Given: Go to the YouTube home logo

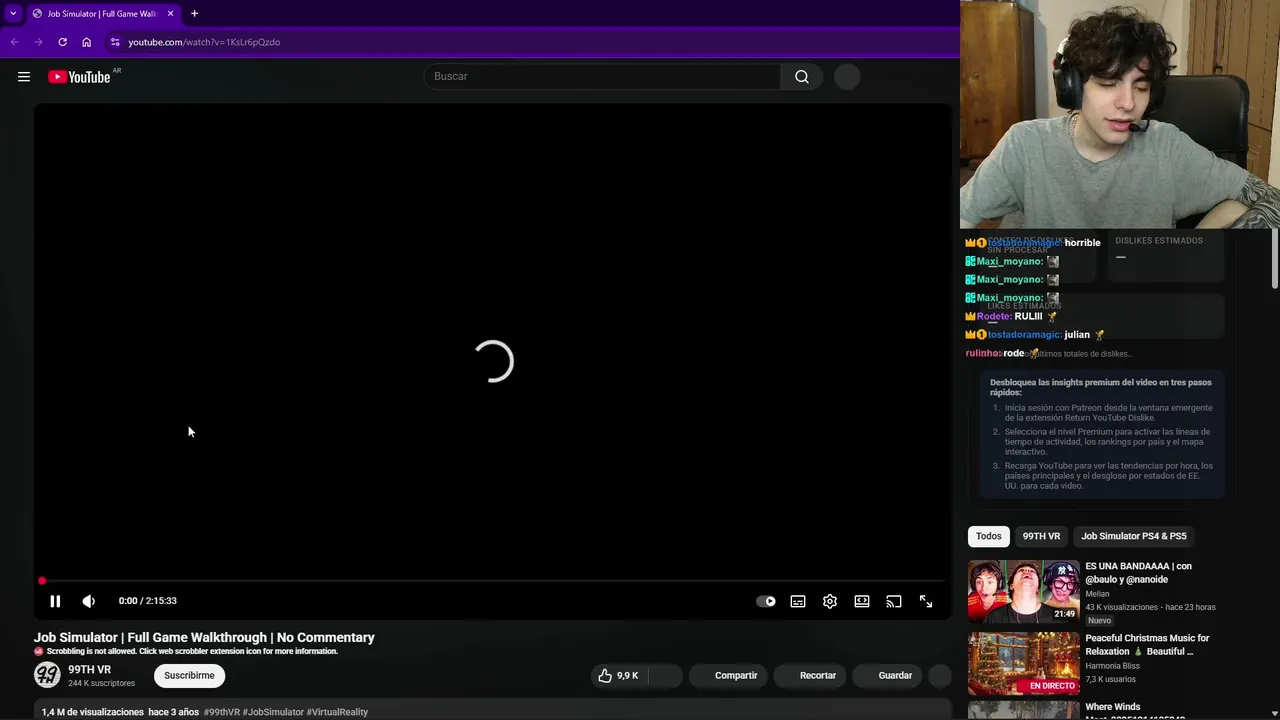Looking at the screenshot, I should point(79,77).
